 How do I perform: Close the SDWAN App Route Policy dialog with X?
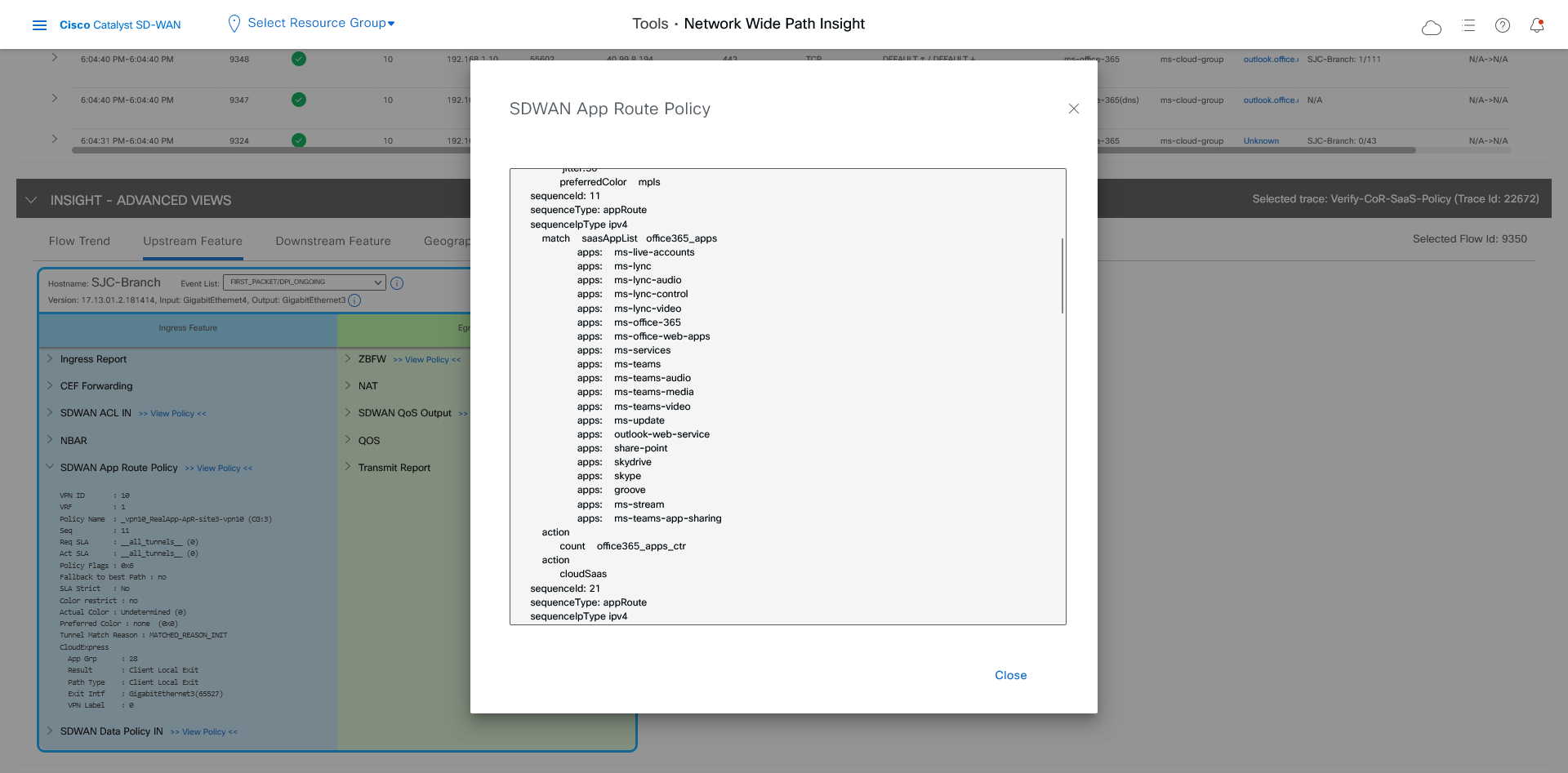pos(1074,109)
